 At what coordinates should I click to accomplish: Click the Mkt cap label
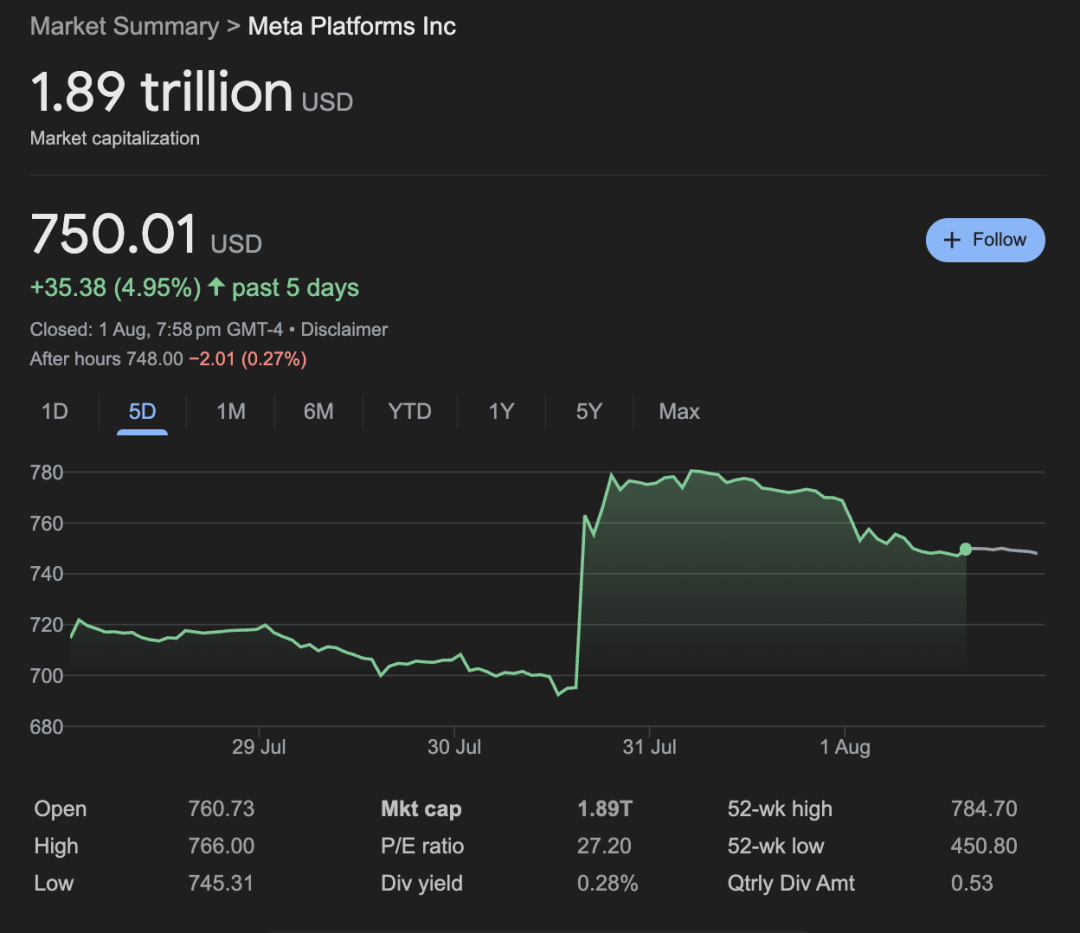tap(421, 809)
